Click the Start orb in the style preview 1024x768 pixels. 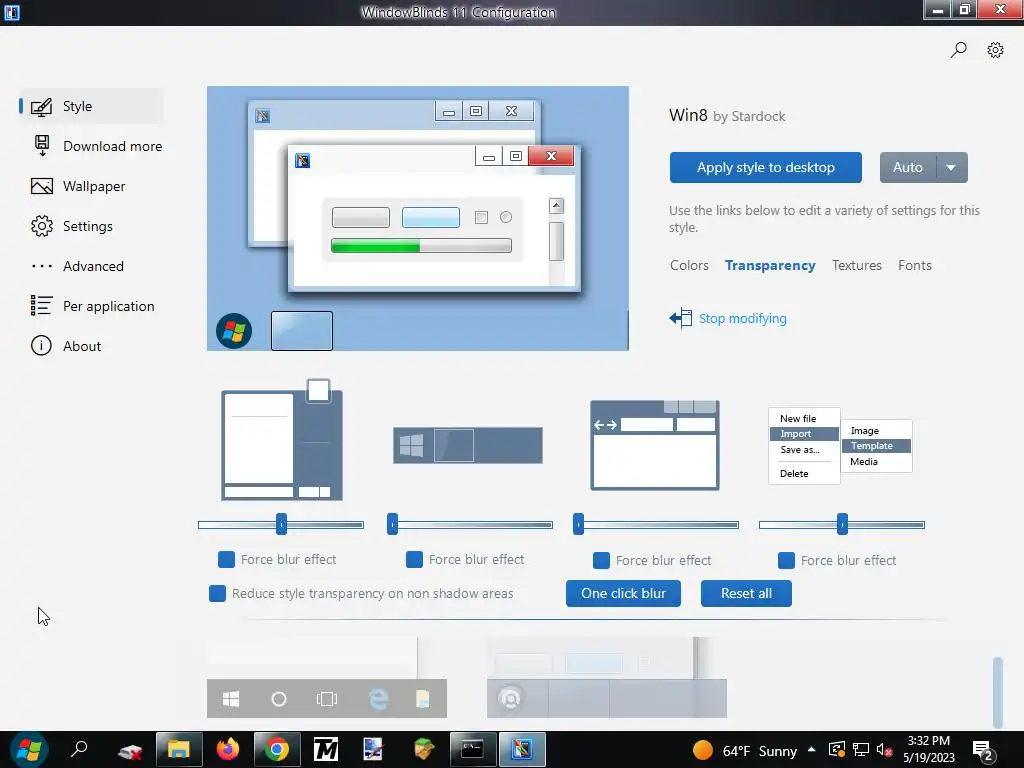[x=234, y=331]
